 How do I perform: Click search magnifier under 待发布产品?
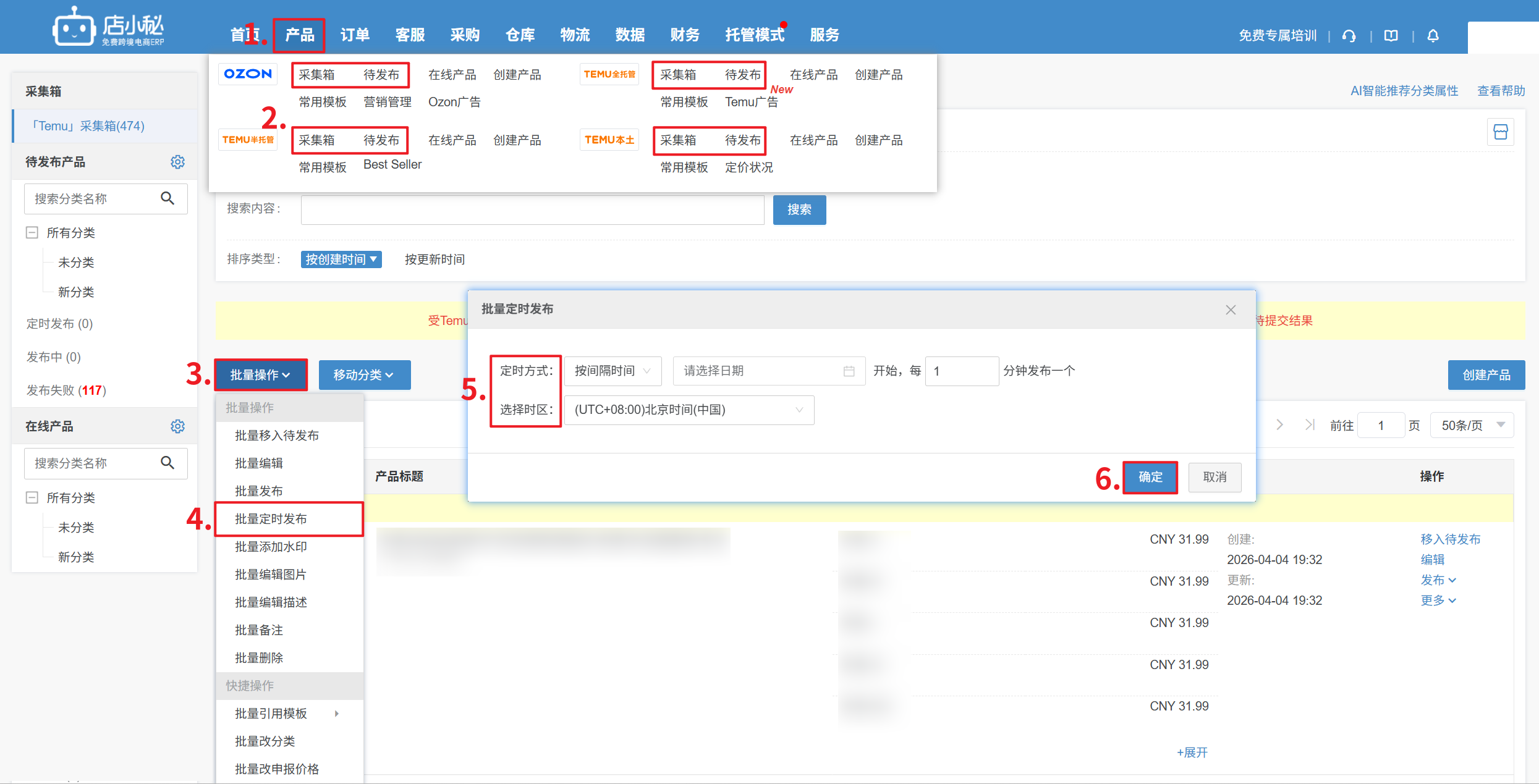point(167,198)
